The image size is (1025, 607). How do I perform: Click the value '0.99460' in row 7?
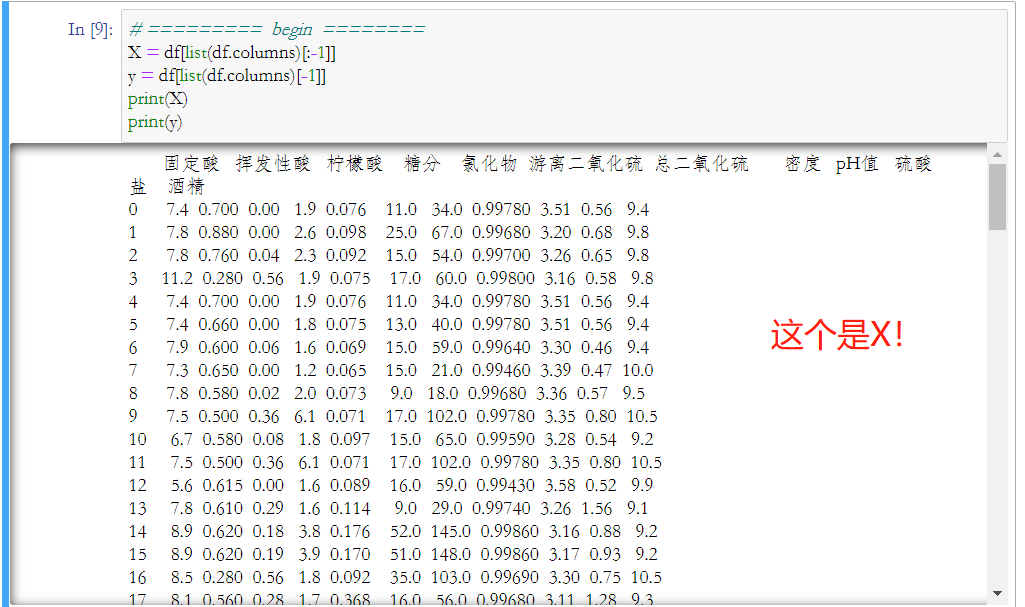501,370
